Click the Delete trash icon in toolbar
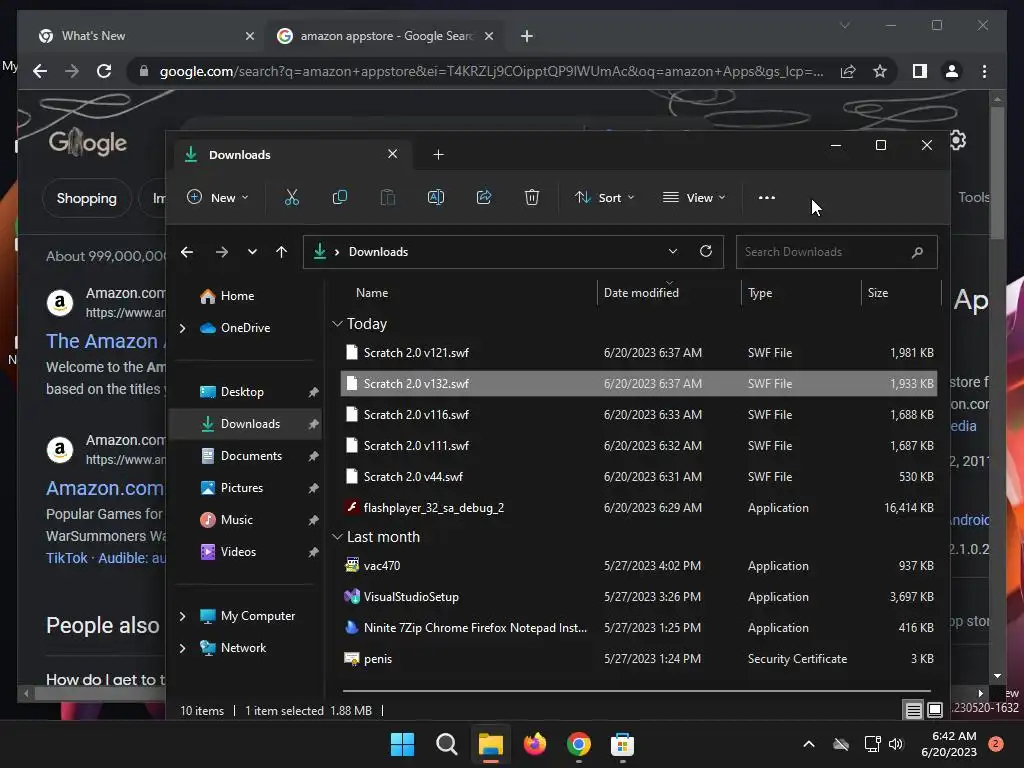This screenshot has height=768, width=1024. (x=532, y=197)
